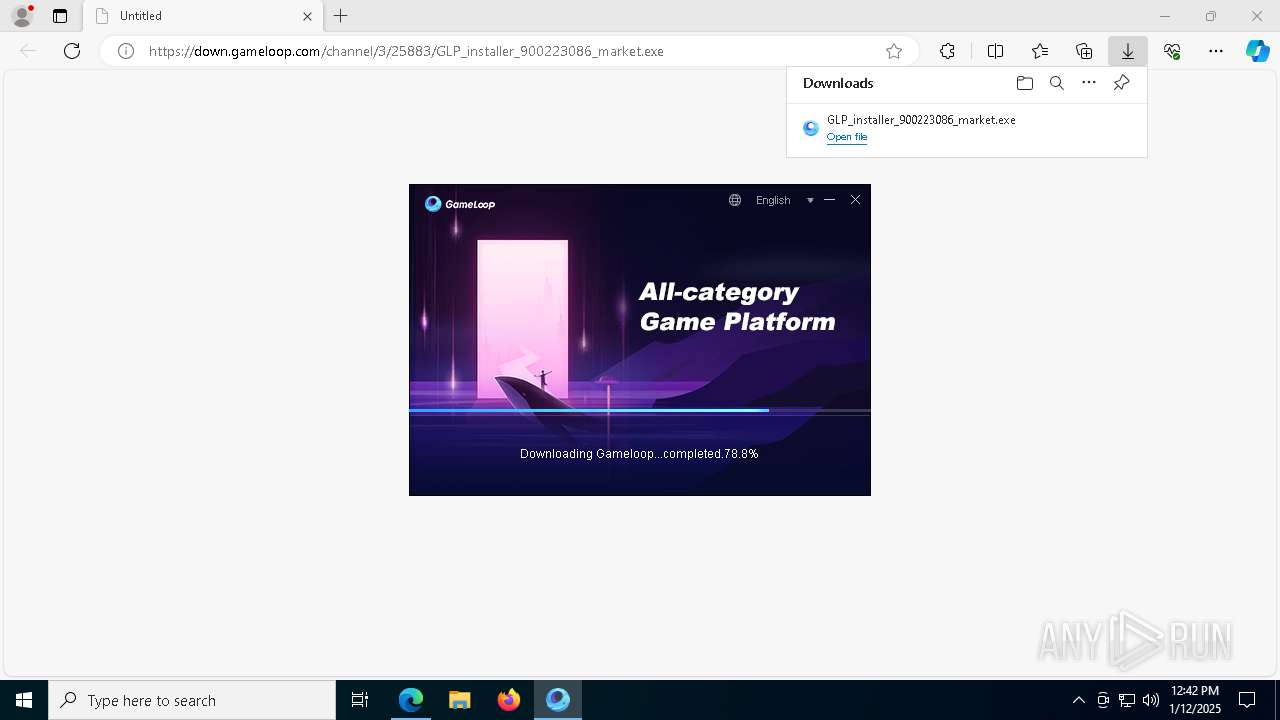The width and height of the screenshot is (1280, 720).
Task: Open the Extensions puzzle icon
Action: pos(947,51)
